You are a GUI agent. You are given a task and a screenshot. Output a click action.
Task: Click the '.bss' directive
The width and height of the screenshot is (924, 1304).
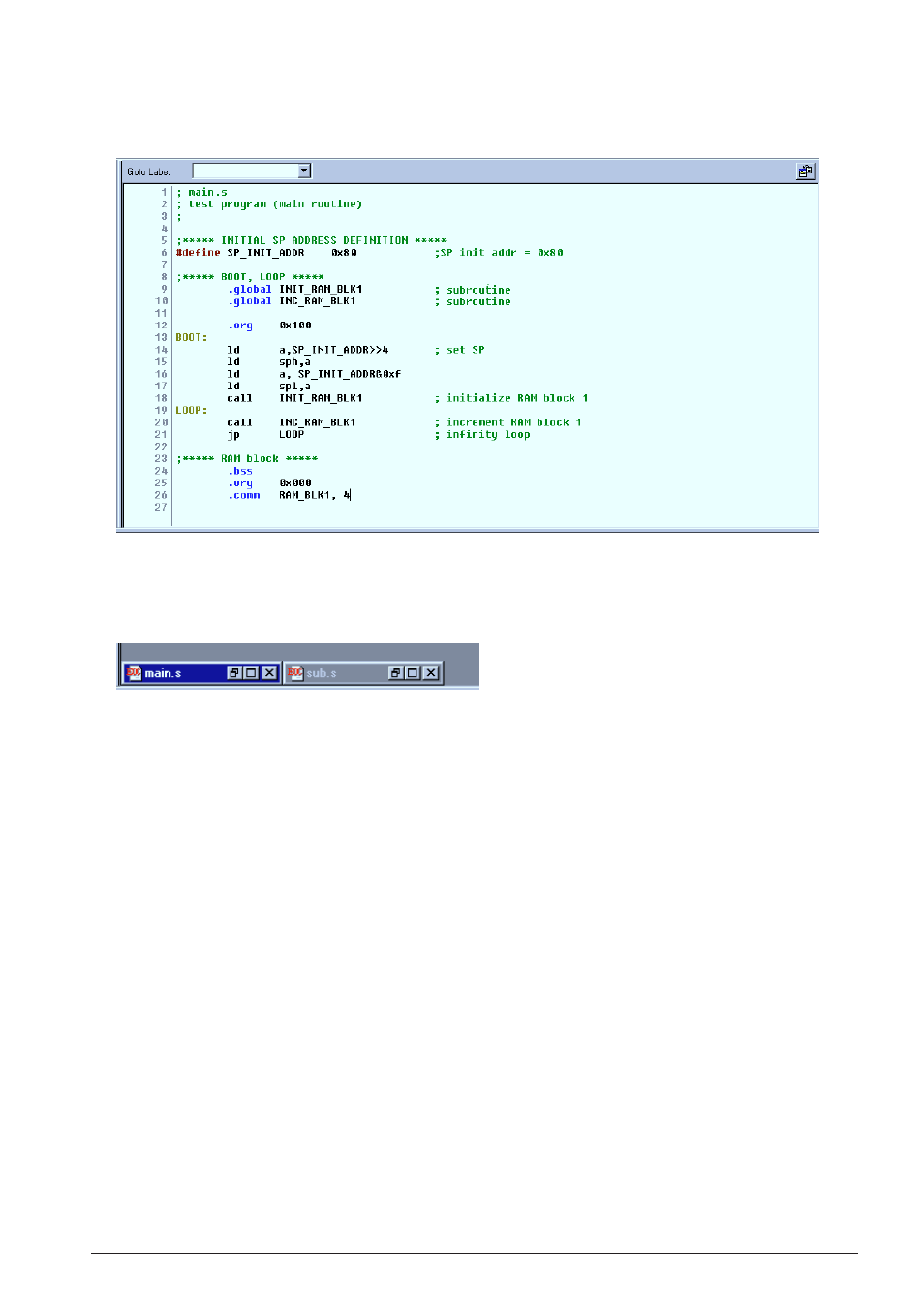(240, 471)
